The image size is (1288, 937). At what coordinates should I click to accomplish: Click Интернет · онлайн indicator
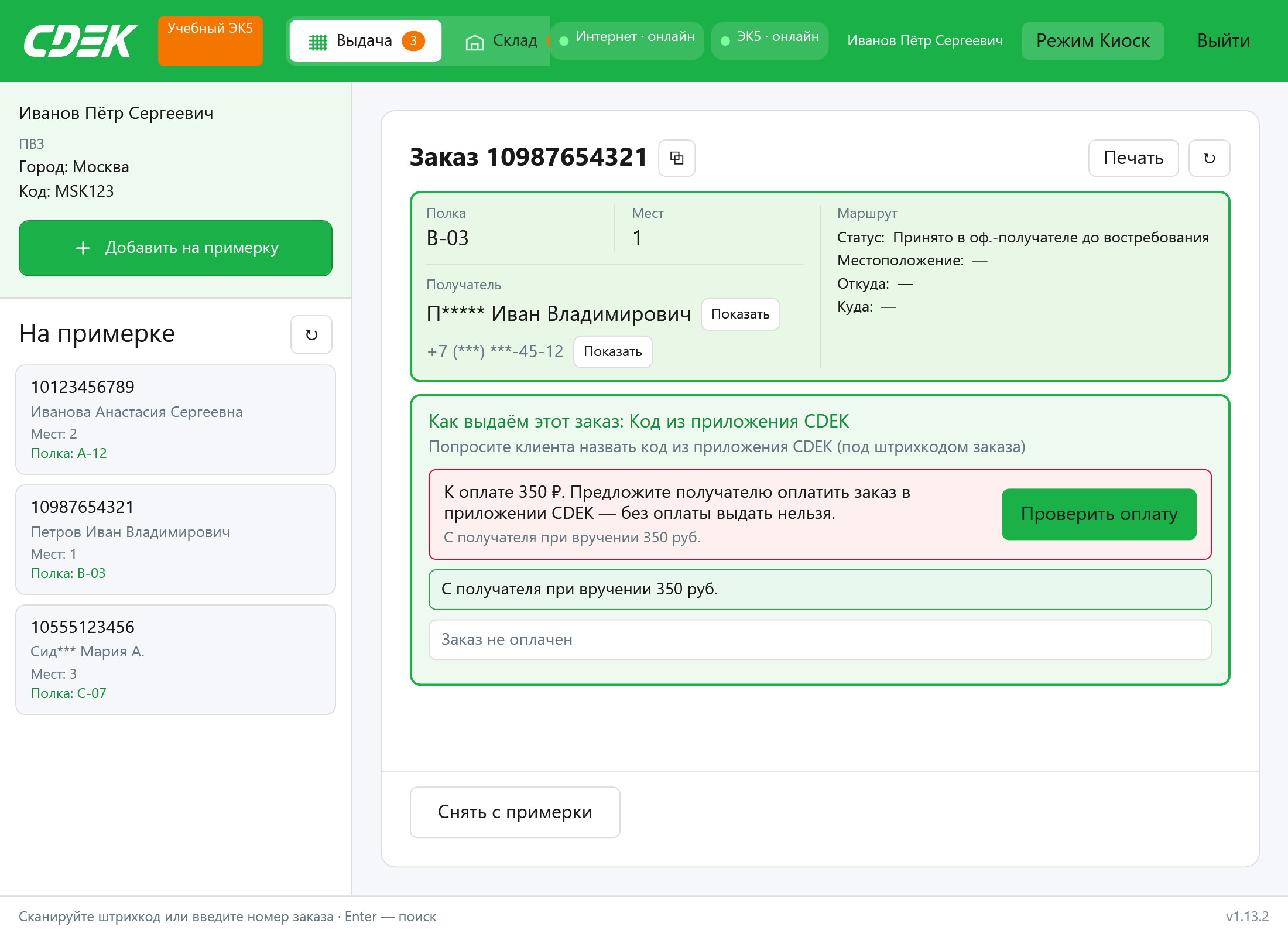tap(627, 41)
